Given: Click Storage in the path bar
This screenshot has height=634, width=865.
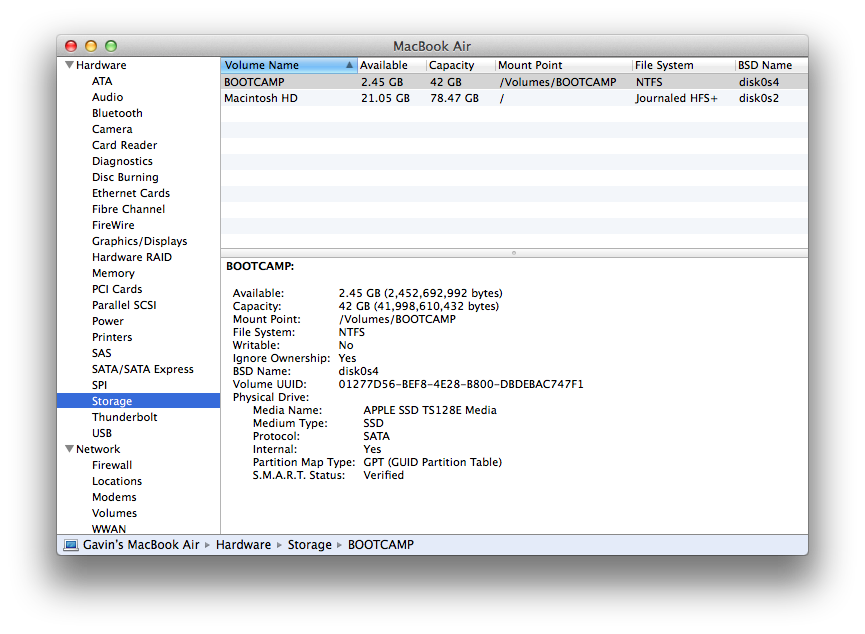Looking at the screenshot, I should tap(309, 545).
